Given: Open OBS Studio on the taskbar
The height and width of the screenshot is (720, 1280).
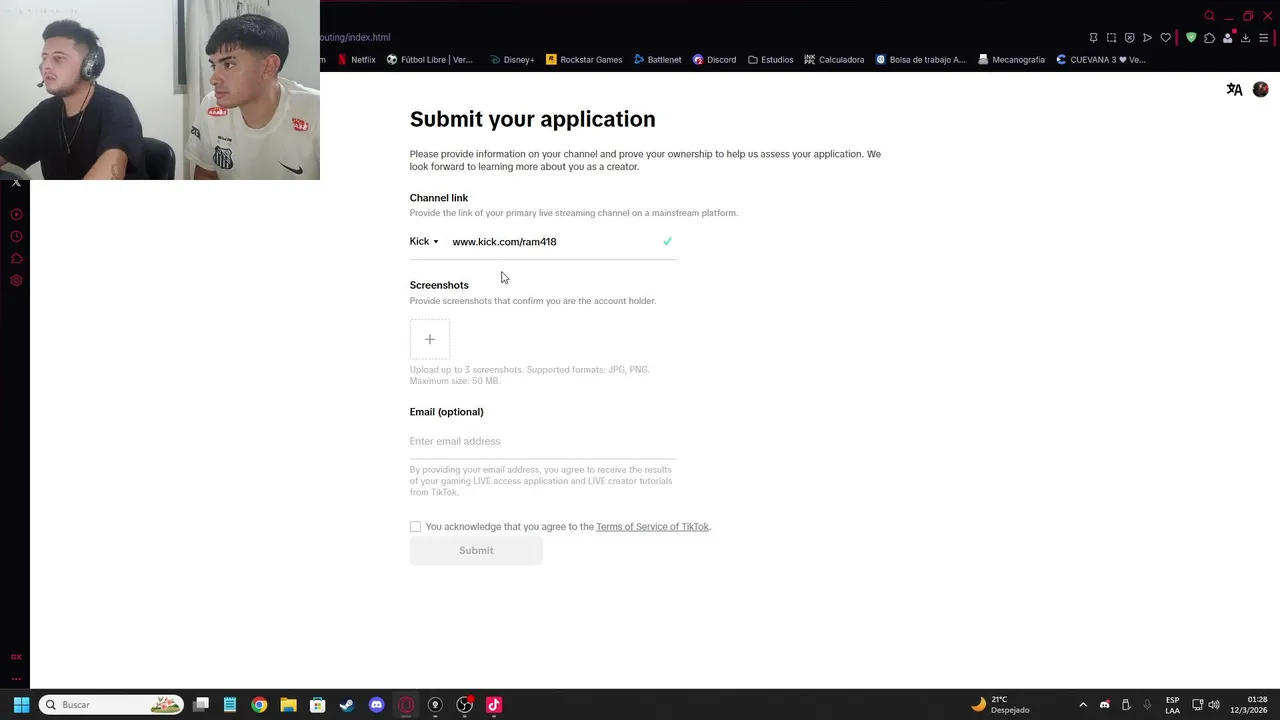Looking at the screenshot, I should 464,705.
